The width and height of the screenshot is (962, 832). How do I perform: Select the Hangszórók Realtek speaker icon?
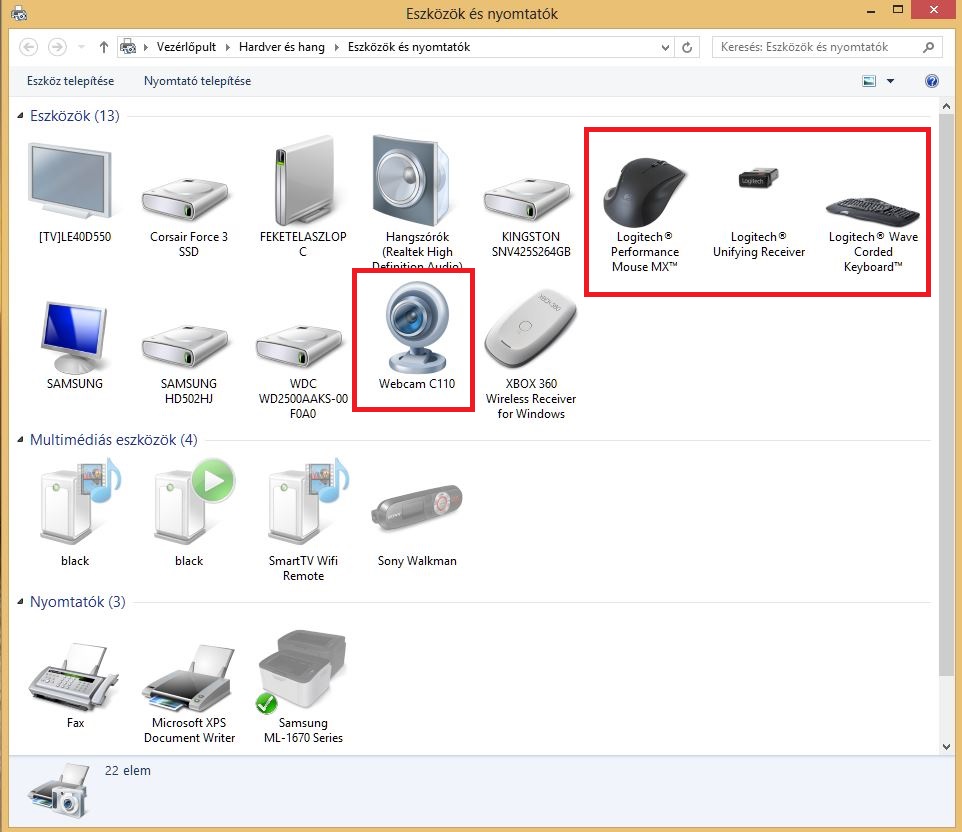pyautogui.click(x=411, y=181)
